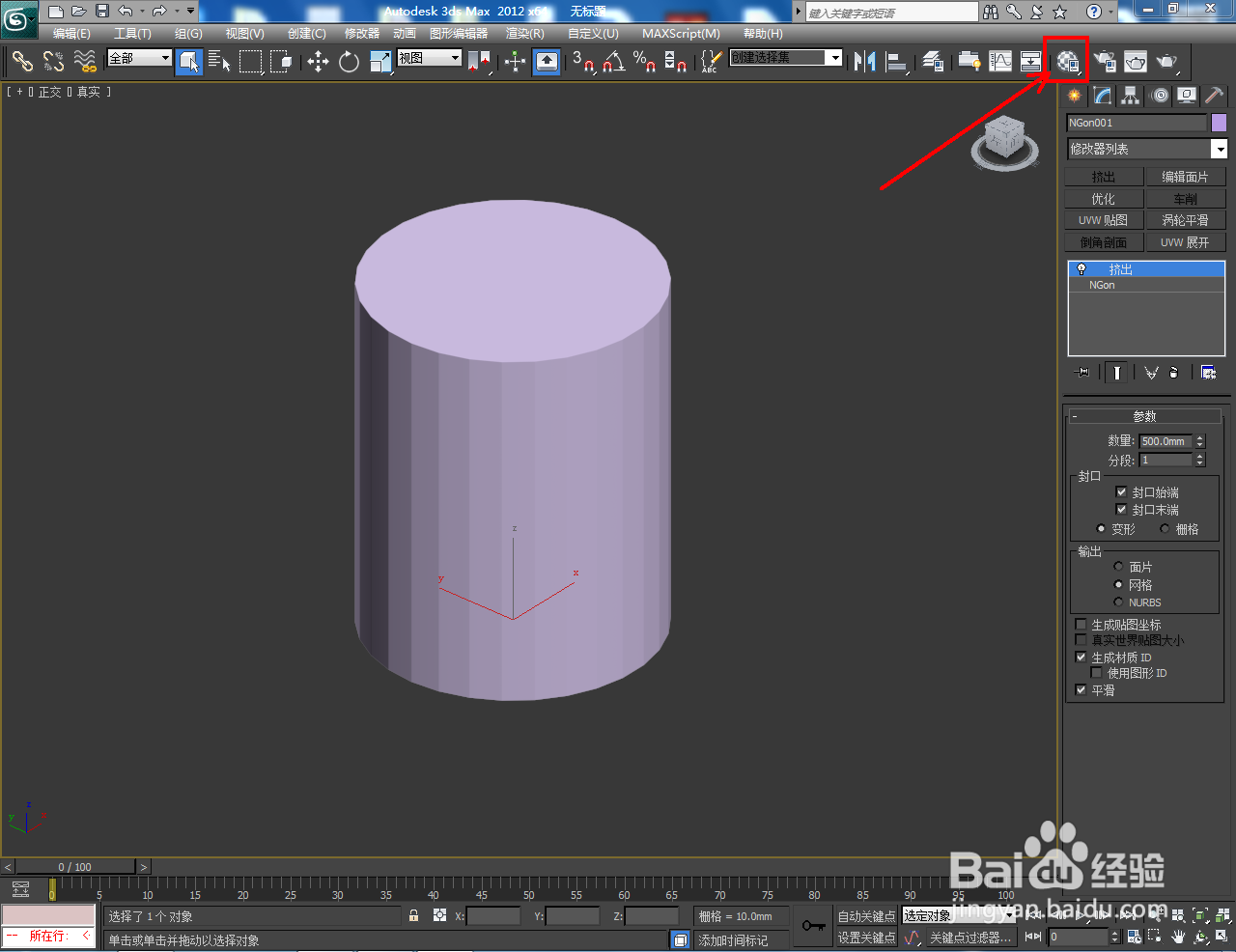This screenshot has width=1236, height=952.
Task: Toggle the 封口始端 checkbox
Action: 1121,492
